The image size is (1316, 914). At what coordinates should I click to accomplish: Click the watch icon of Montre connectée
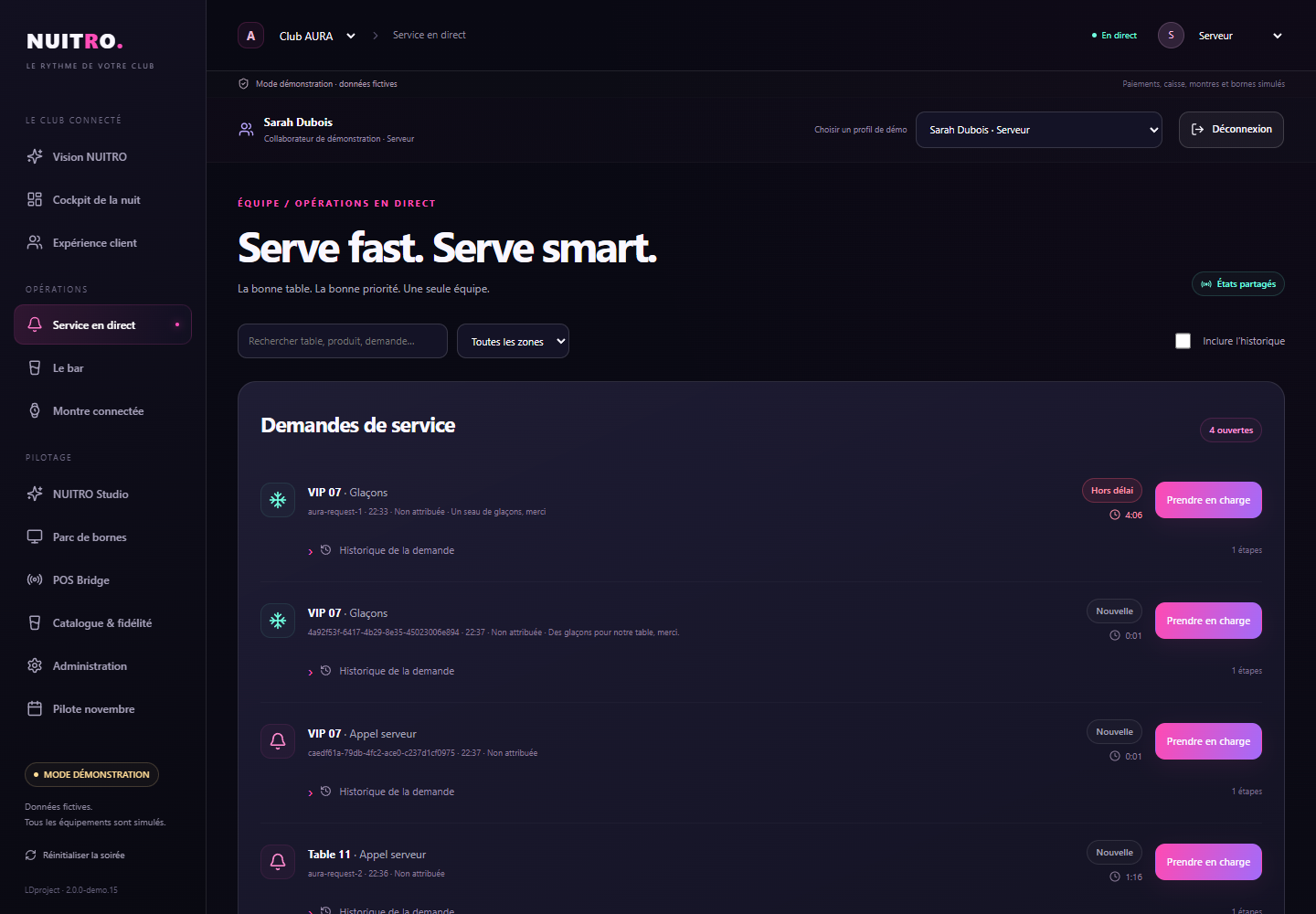[x=35, y=410]
